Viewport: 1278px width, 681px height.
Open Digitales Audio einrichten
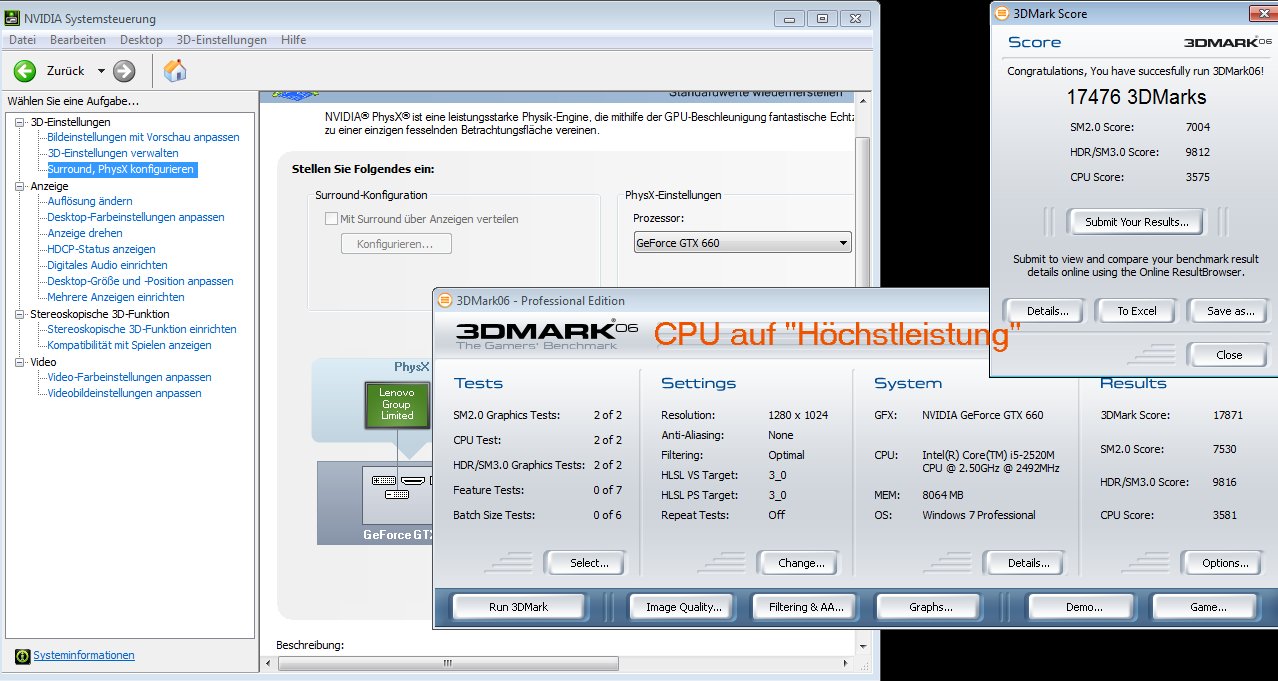click(107, 265)
